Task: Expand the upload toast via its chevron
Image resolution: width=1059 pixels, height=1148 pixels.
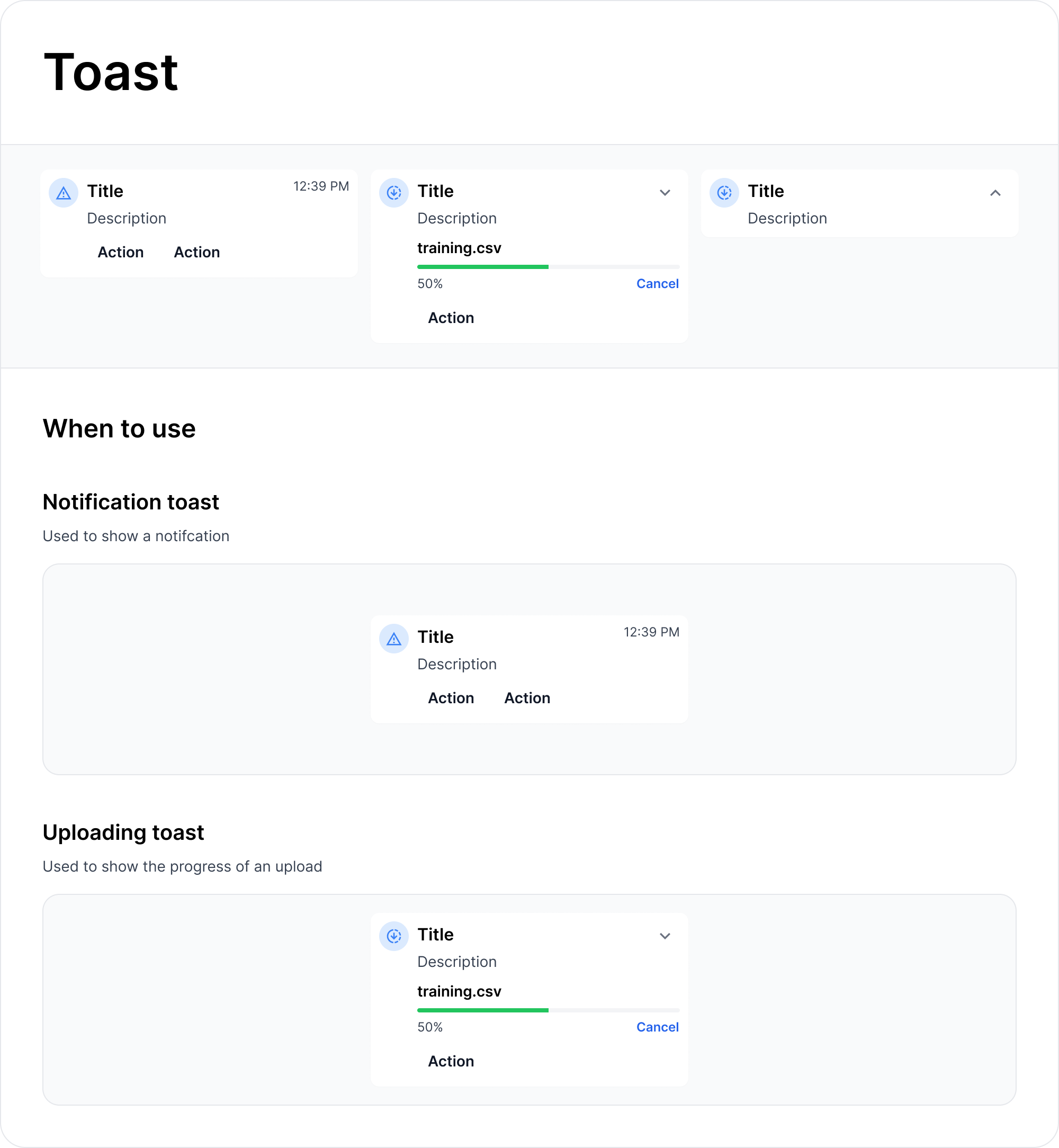Action: coord(665,193)
